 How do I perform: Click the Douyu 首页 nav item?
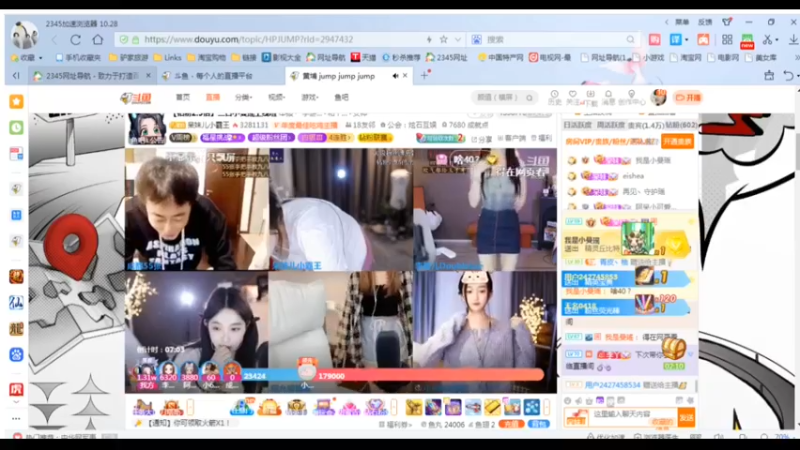tap(183, 97)
